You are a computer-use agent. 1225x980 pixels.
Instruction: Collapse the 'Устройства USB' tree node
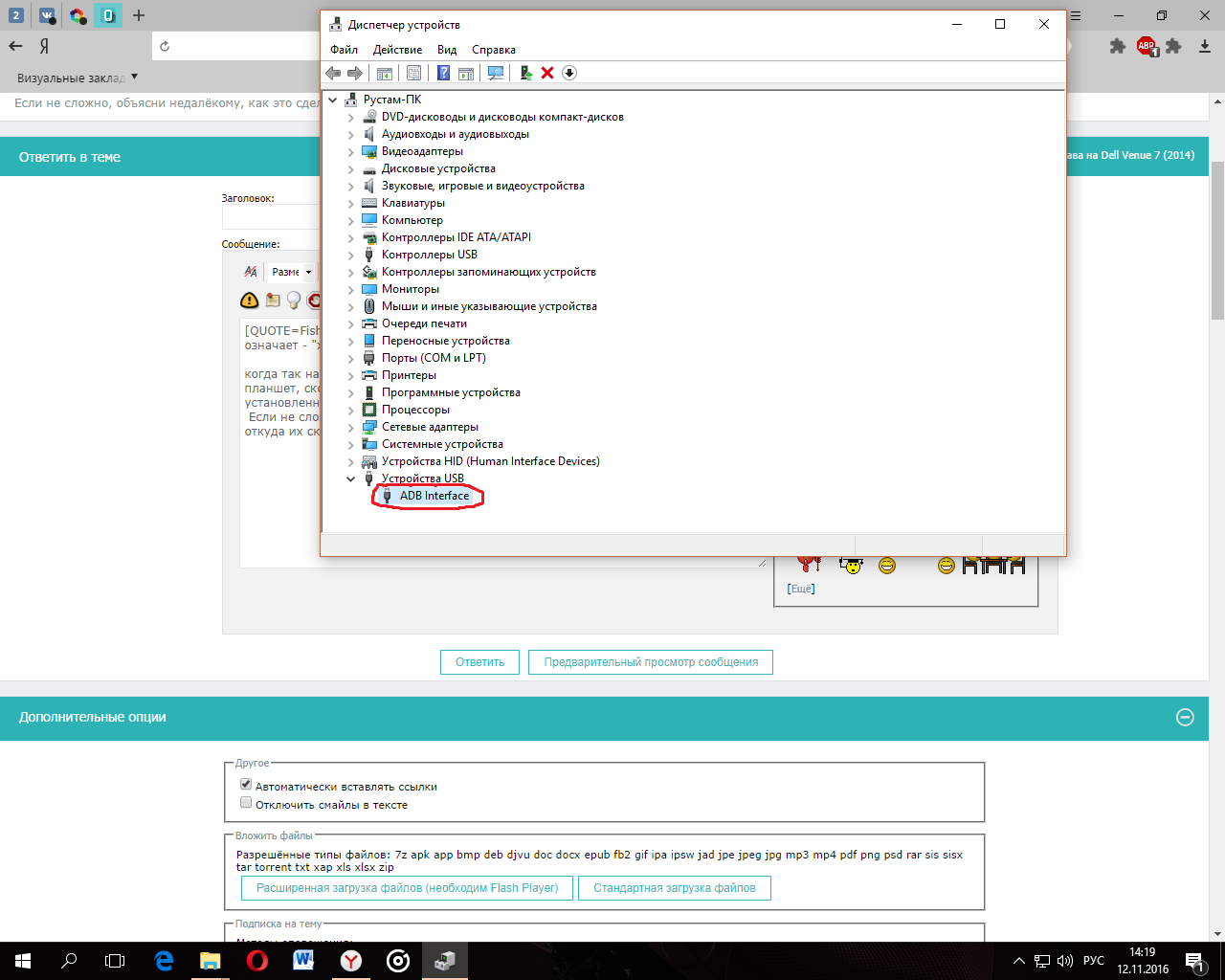pos(350,479)
